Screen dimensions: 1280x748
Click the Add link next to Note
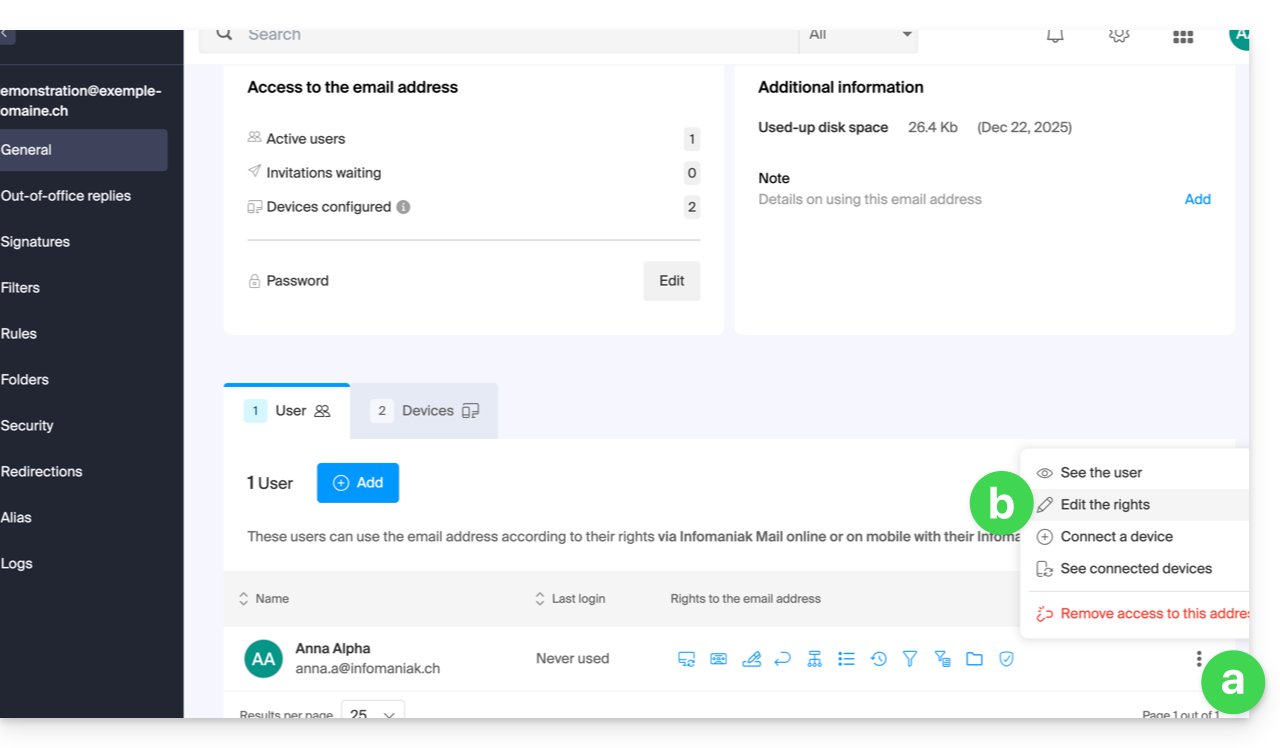tap(1197, 199)
